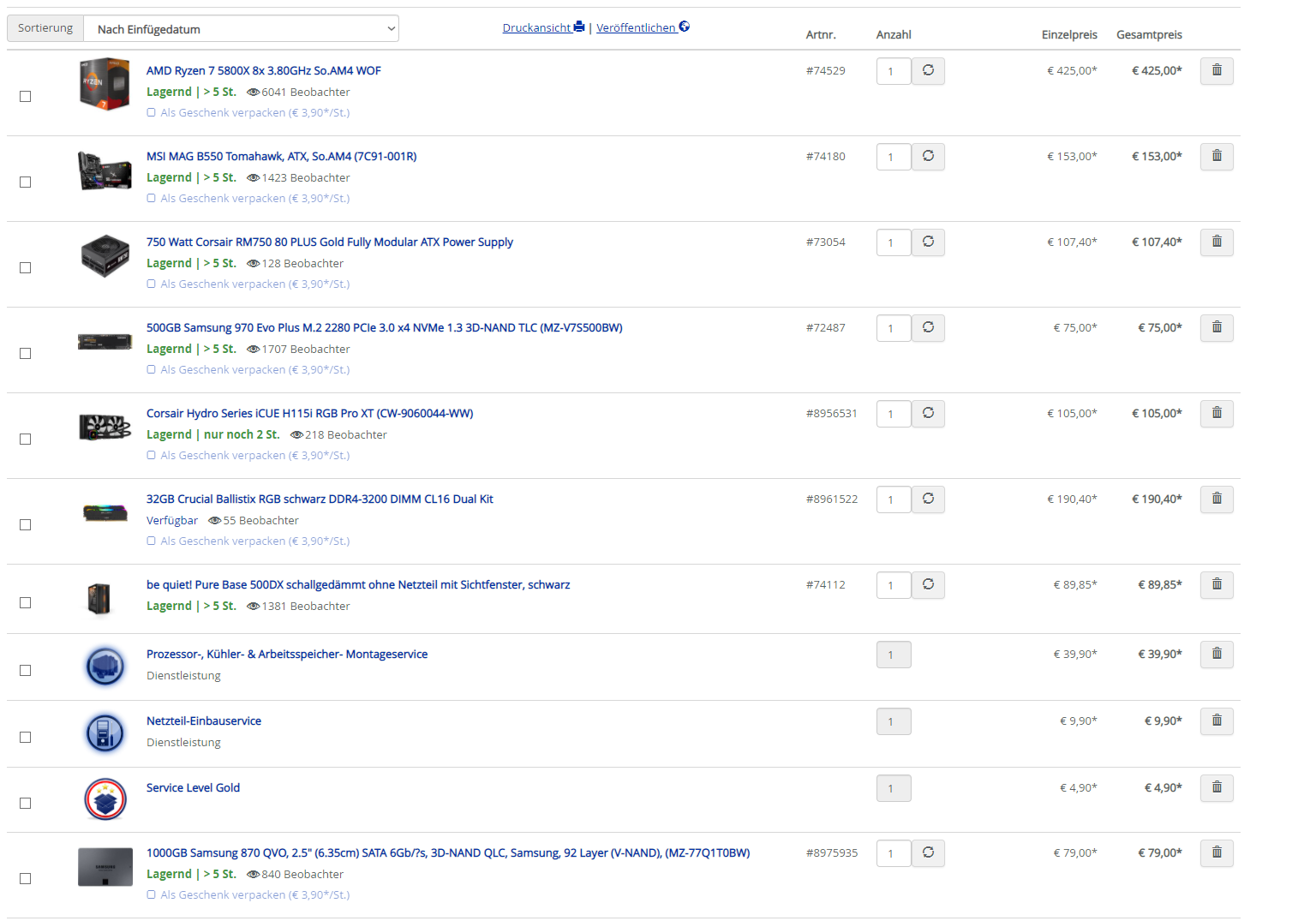Open 32GB Crucial Ballistix RGB product link

coord(320,499)
